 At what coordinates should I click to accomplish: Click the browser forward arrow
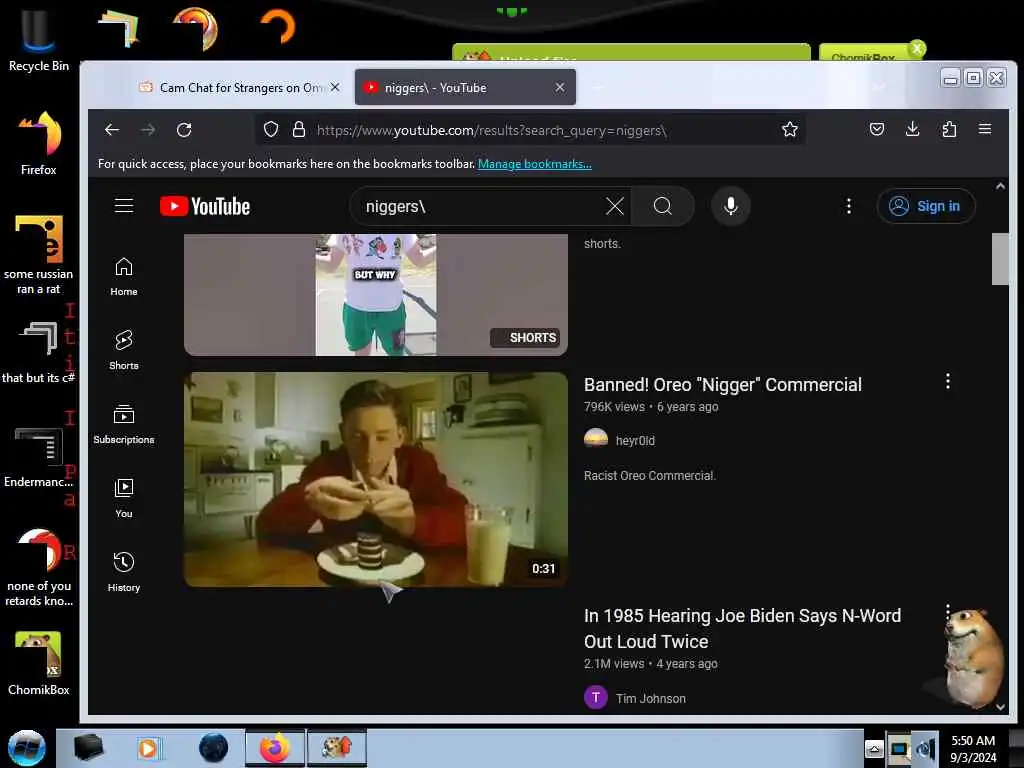(x=148, y=130)
